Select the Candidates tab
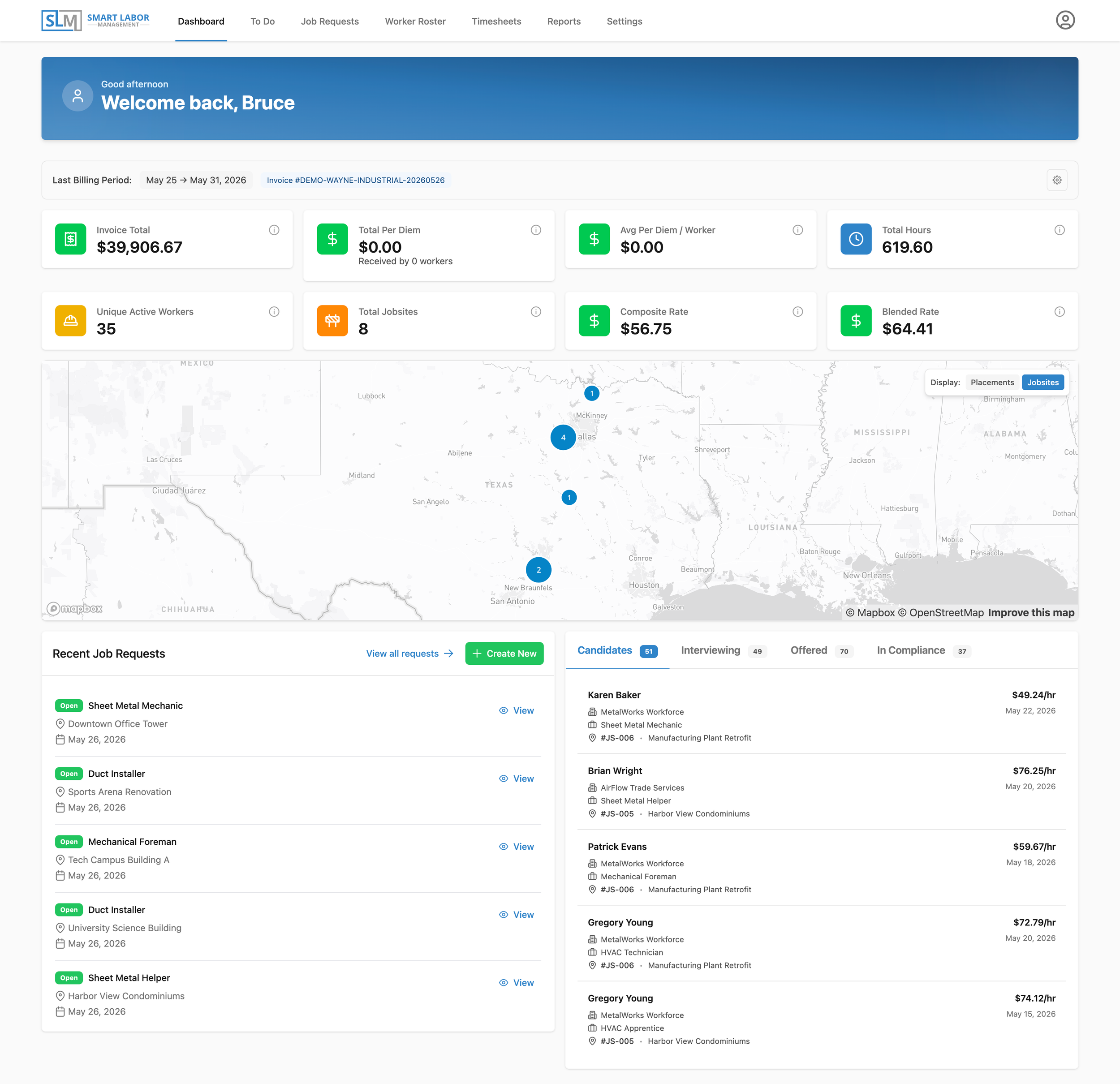This screenshot has width=1120, height=1084. point(617,650)
